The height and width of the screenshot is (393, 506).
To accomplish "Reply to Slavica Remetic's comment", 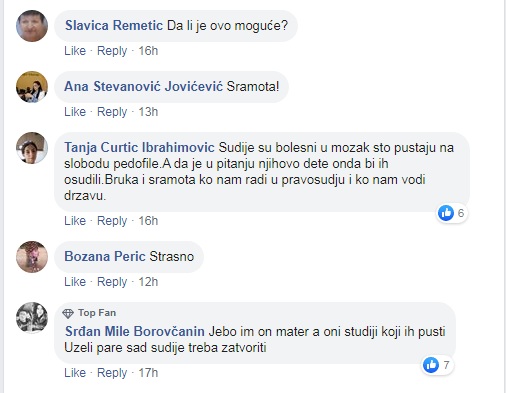I will click(x=112, y=51).
